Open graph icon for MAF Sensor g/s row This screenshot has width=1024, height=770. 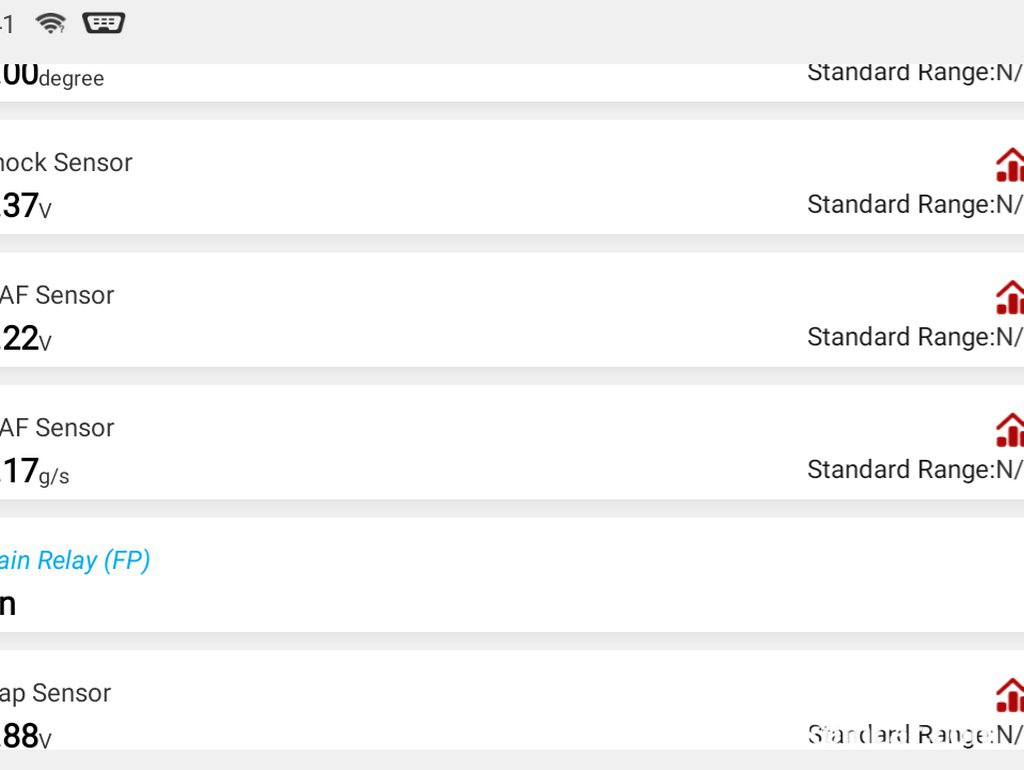coord(1010,430)
